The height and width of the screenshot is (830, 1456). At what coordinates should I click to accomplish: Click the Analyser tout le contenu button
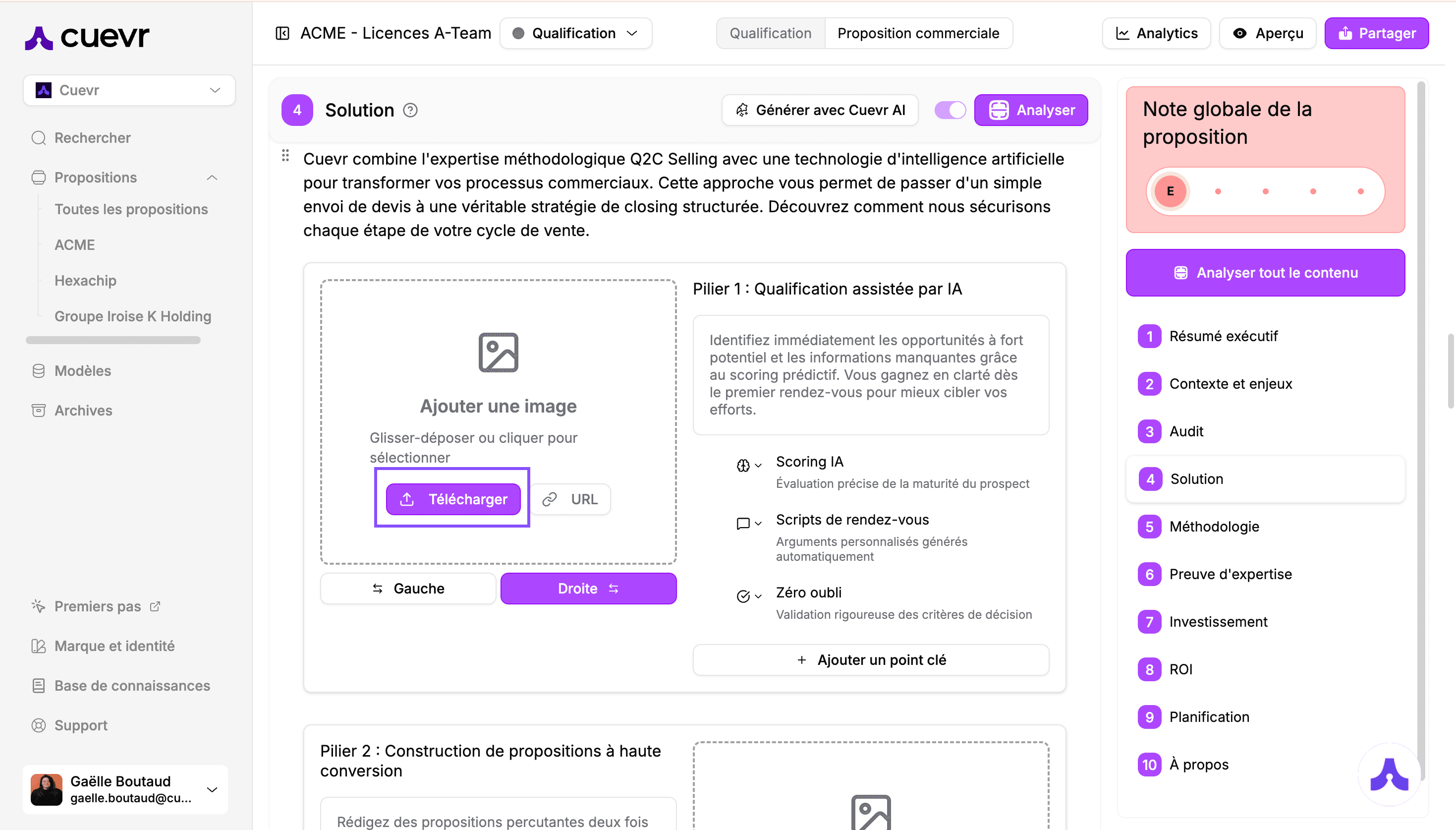1265,273
